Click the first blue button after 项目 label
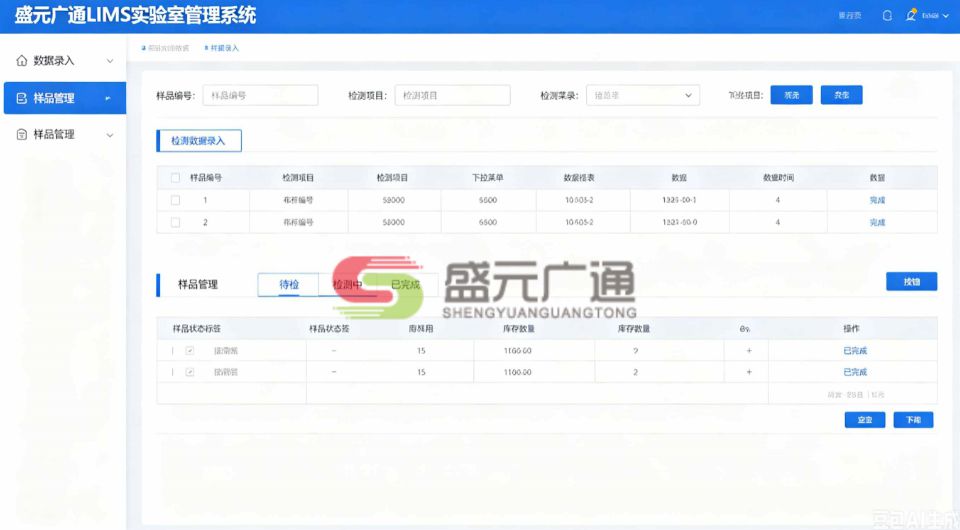Viewport: 960px width, 530px height. (x=792, y=95)
